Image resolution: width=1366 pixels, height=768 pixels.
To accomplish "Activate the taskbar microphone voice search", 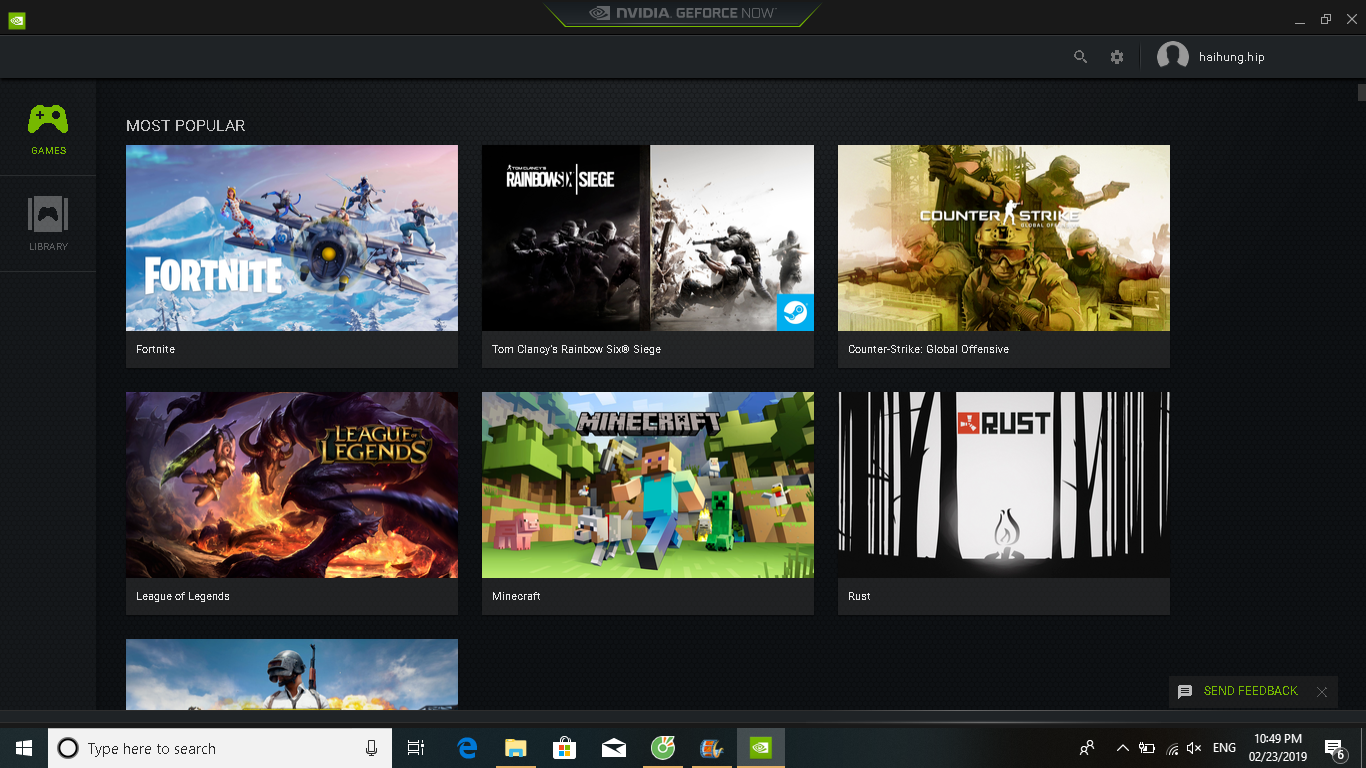I will [x=371, y=748].
